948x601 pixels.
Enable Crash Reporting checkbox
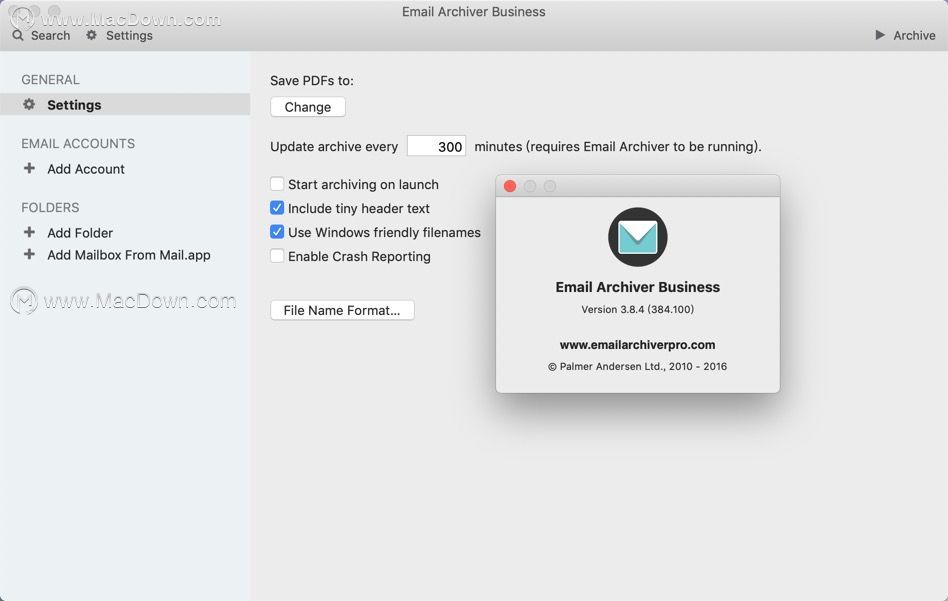pos(277,256)
